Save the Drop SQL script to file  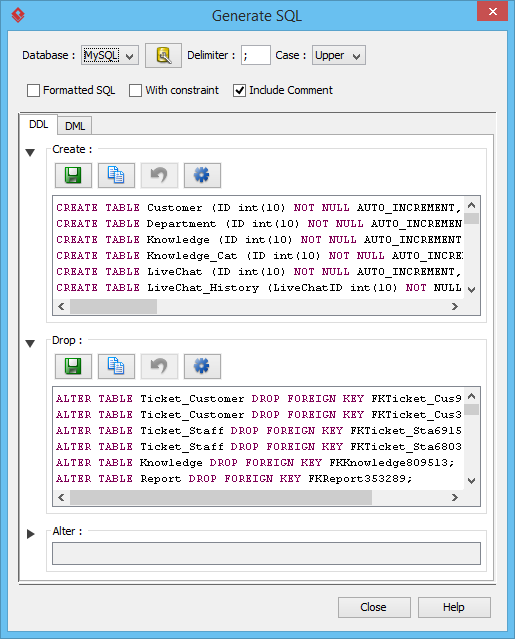pyautogui.click(x=73, y=366)
